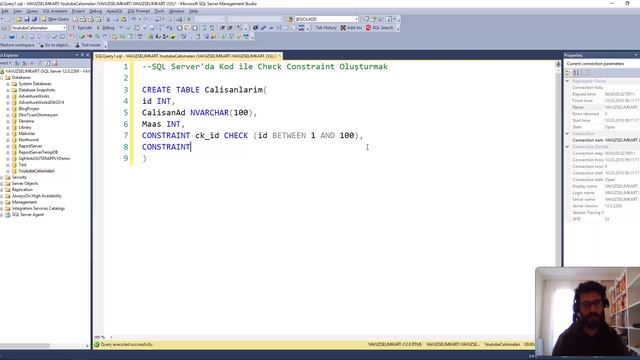Open the SQL Assistant menu
This screenshot has height=360, width=640.
click(x=55, y=11)
